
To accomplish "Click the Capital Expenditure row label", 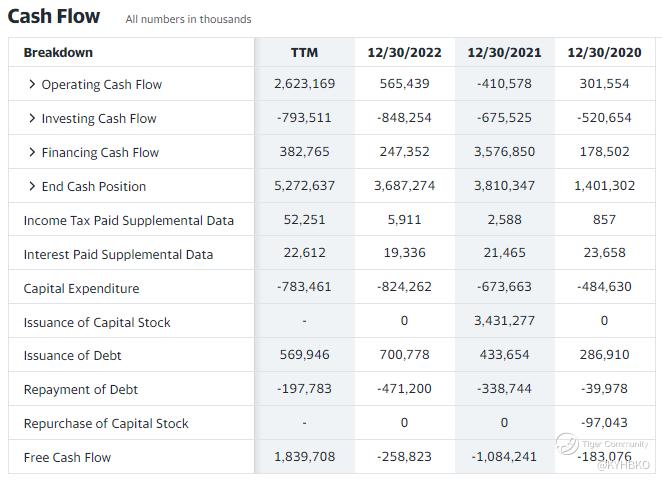I will click(81, 288).
